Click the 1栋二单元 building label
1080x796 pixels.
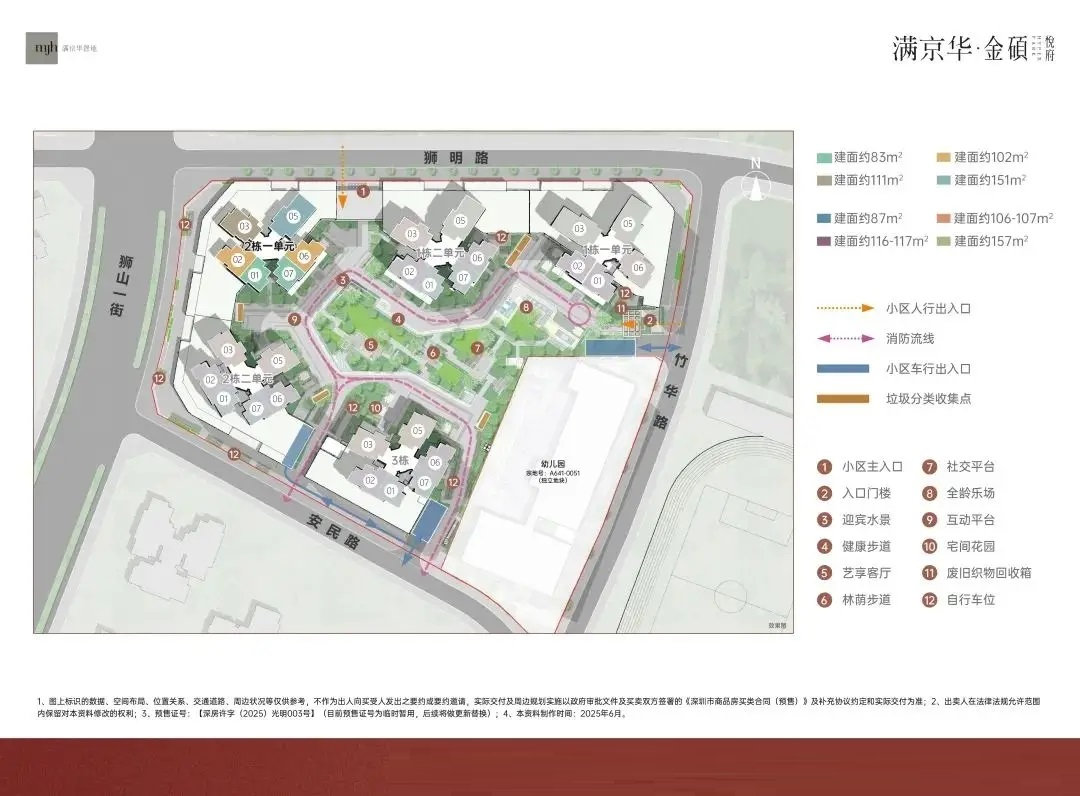click(438, 253)
